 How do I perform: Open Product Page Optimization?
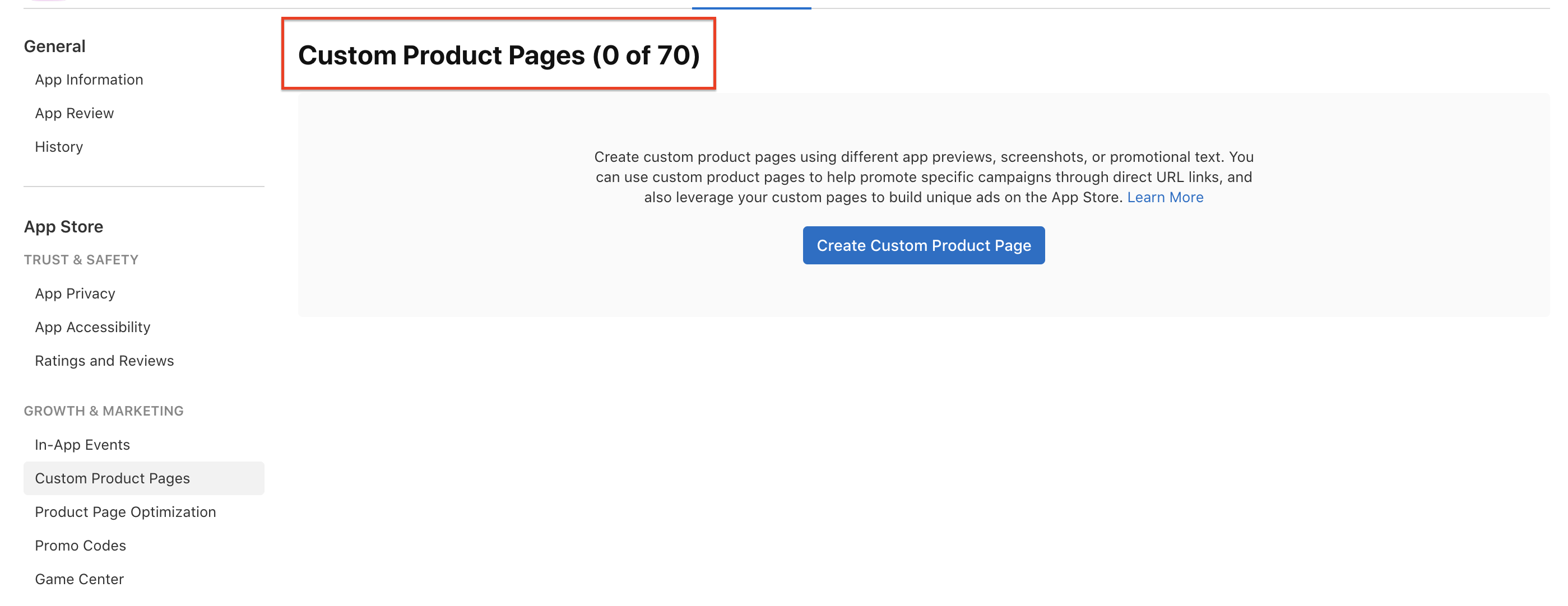tap(126, 512)
